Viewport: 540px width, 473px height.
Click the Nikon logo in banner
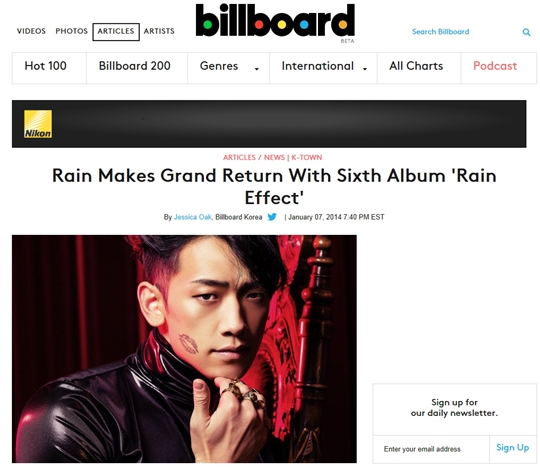click(38, 124)
